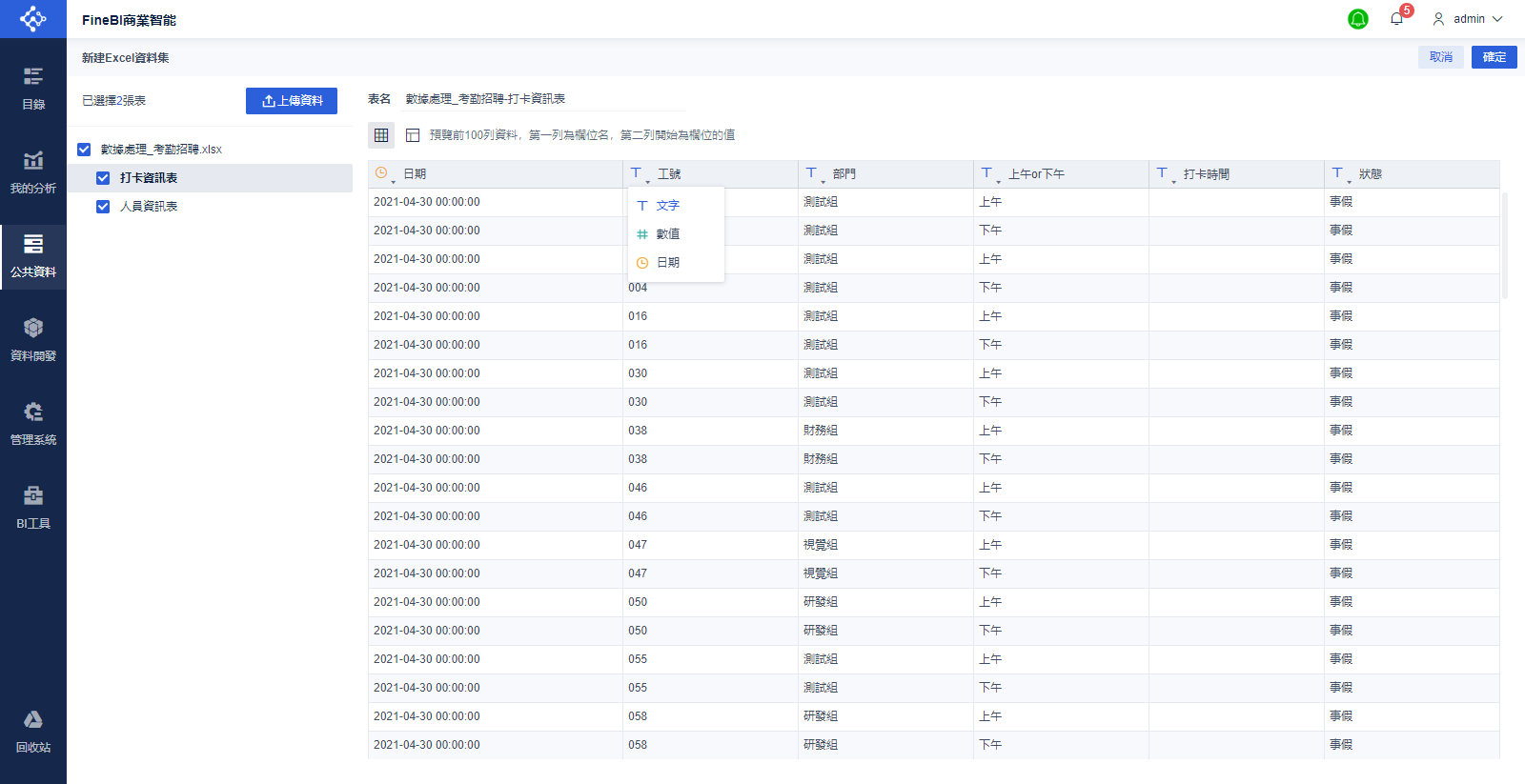Open the BI工具 sidebar icon
Image resolution: width=1525 pixels, height=784 pixels.
(33, 506)
